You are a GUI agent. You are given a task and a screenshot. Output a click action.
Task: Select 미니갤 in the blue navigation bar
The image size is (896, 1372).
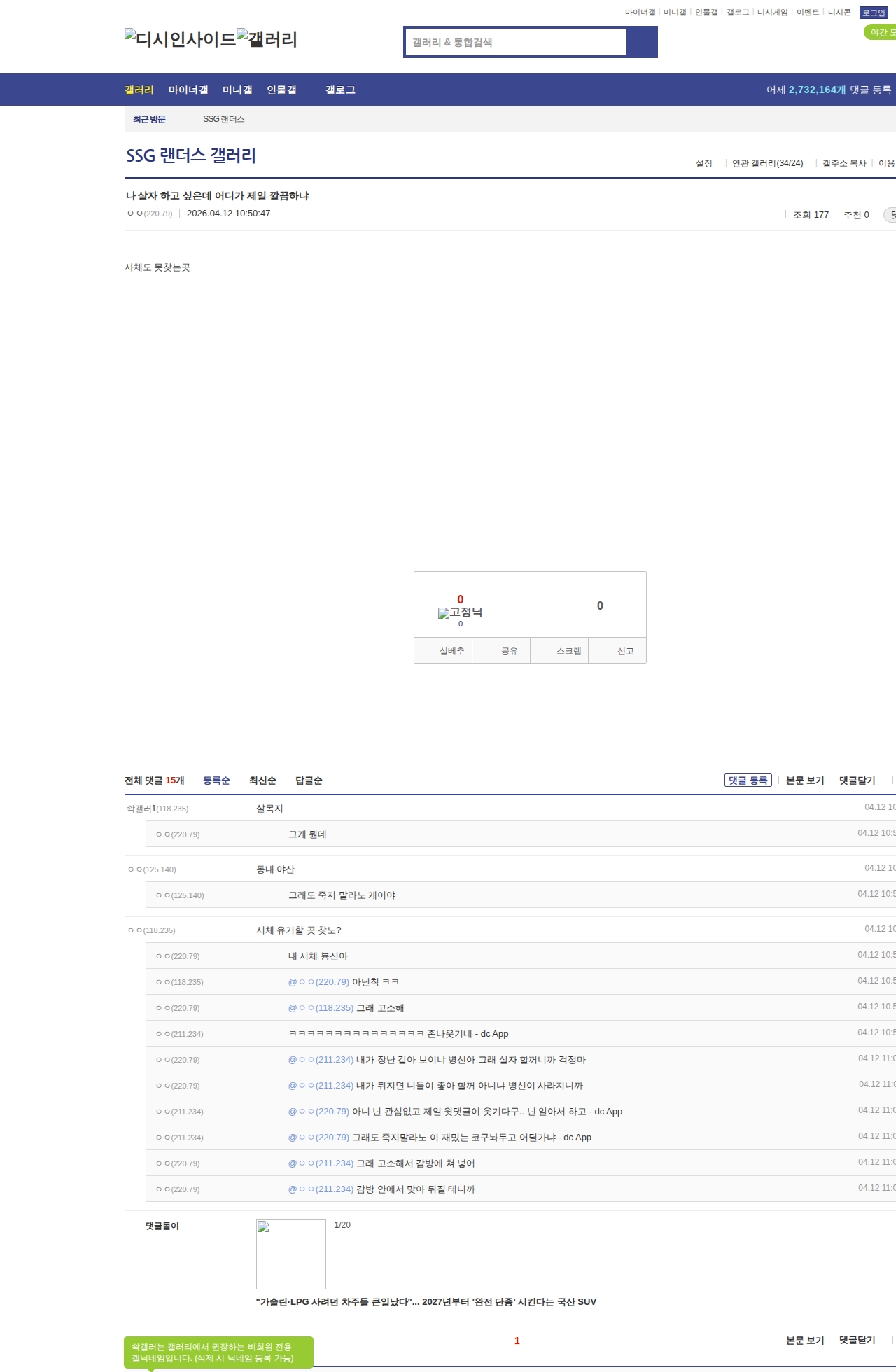[x=237, y=90]
